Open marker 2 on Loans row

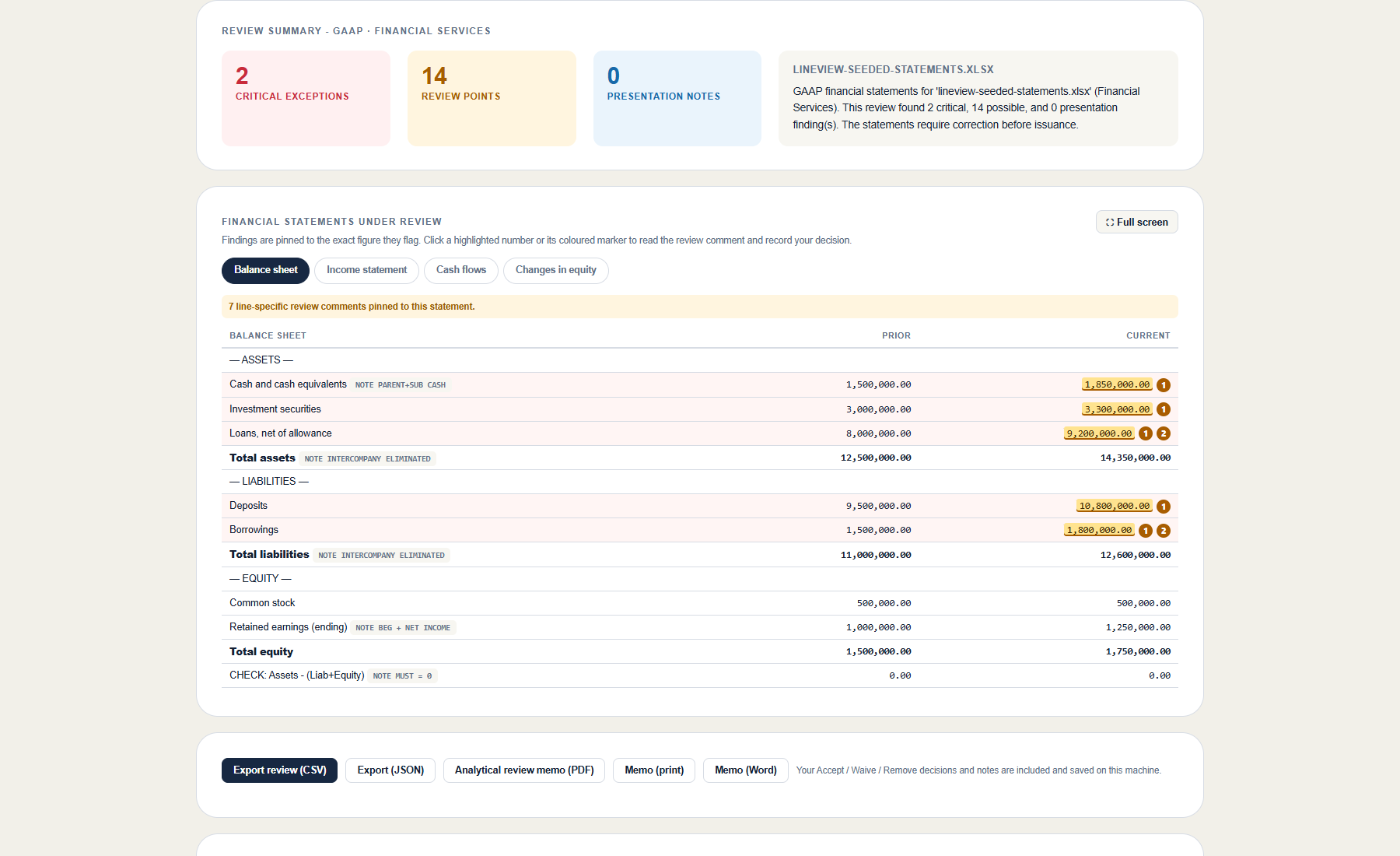[x=1164, y=433]
